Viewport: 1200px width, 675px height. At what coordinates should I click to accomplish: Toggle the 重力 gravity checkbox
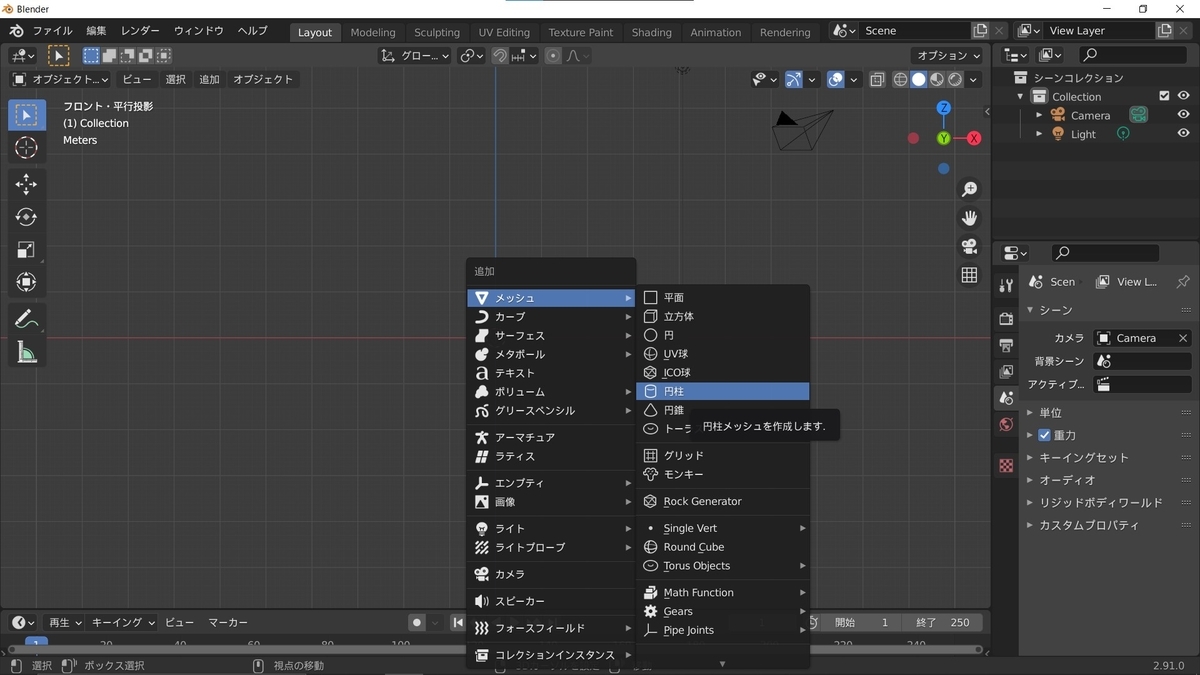click(1044, 435)
